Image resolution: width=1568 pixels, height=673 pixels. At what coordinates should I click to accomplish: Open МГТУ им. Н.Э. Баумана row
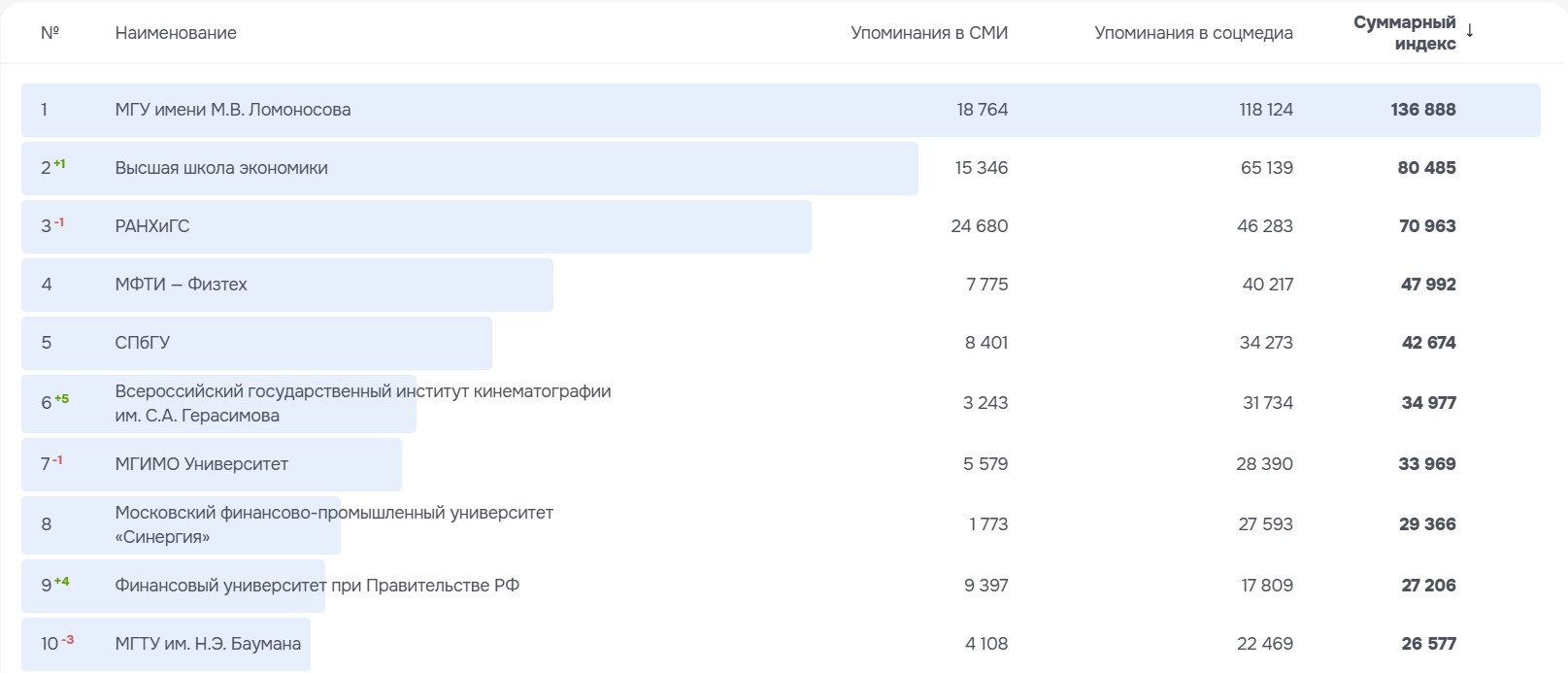208,644
